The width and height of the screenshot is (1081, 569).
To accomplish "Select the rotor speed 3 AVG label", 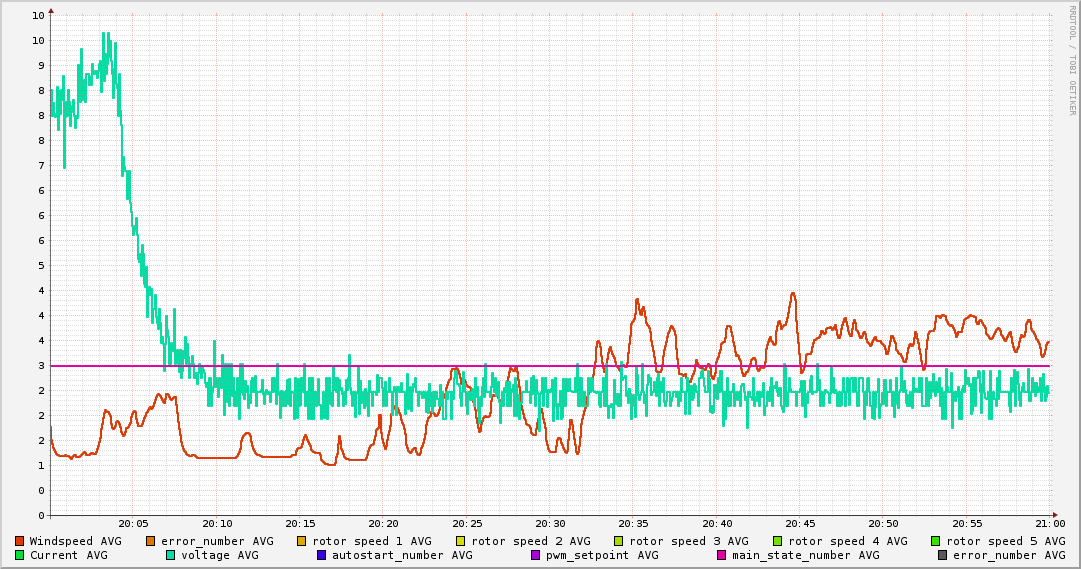I will (x=689, y=541).
